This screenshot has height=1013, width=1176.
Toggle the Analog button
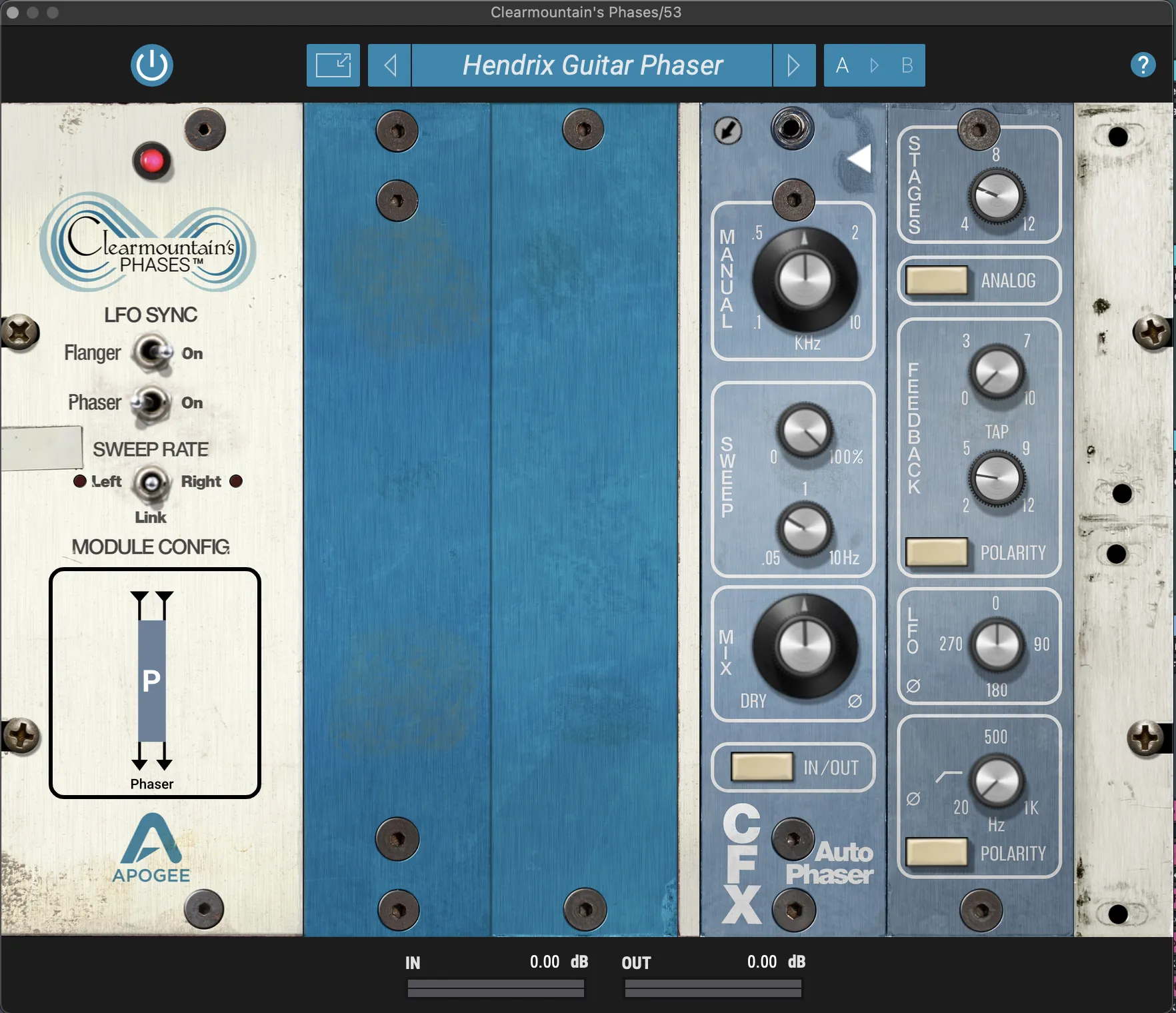(x=937, y=281)
